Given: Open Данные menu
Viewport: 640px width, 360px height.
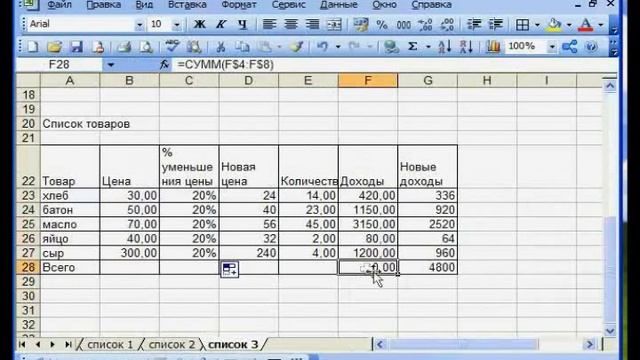Looking at the screenshot, I should tap(339, 5).
